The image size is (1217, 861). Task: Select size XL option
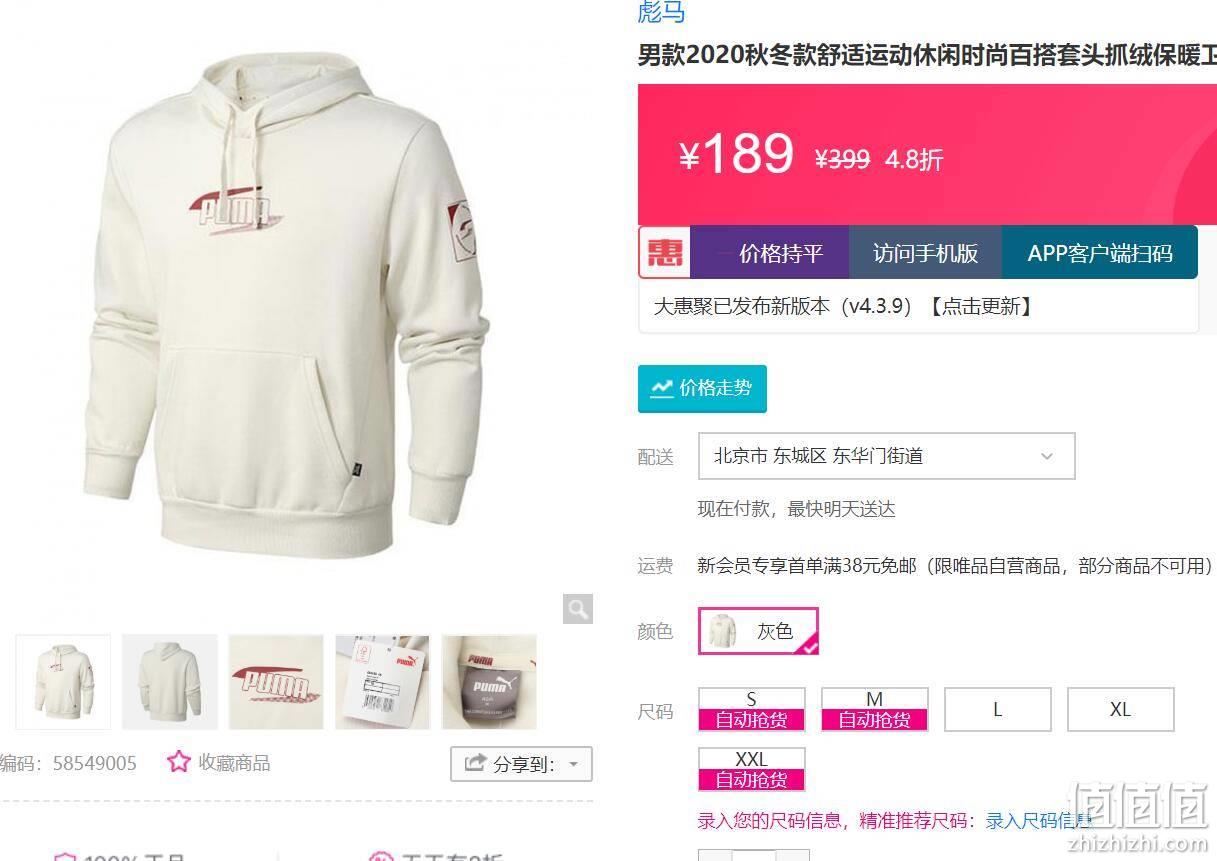1120,709
